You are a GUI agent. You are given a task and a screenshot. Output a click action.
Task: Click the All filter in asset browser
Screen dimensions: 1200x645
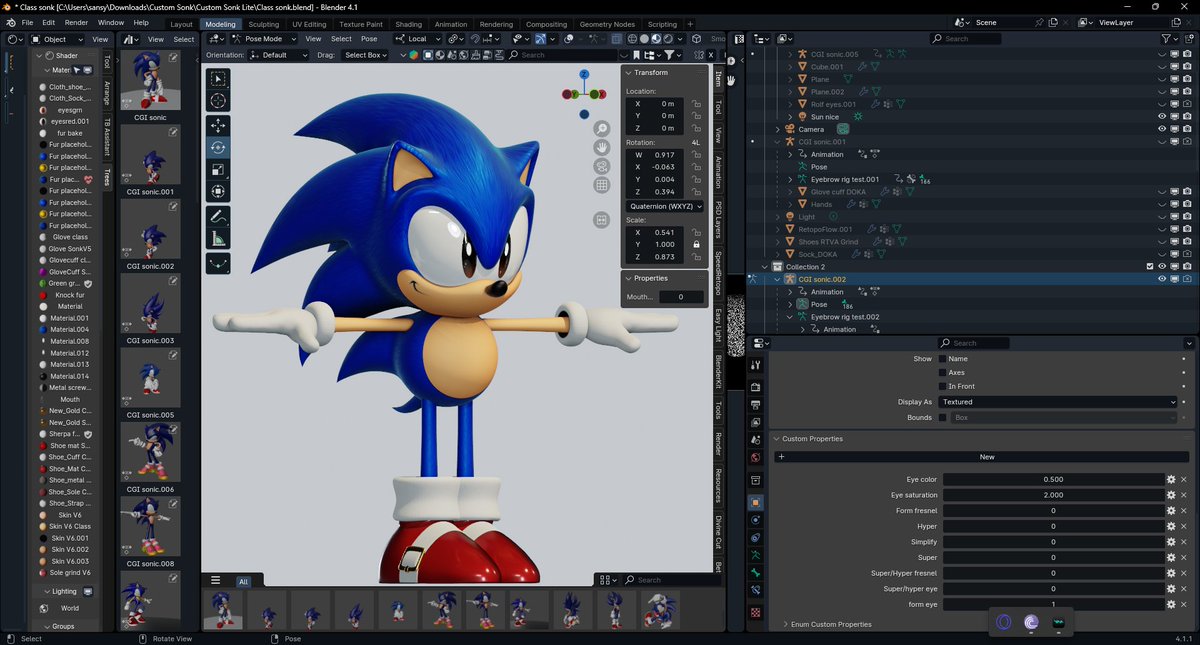[243, 581]
